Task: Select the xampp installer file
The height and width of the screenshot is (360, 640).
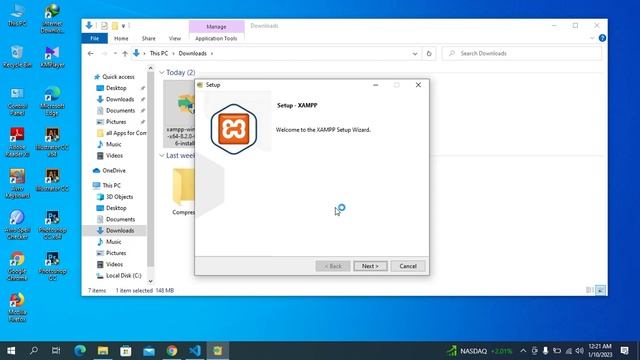Action: coord(180,113)
